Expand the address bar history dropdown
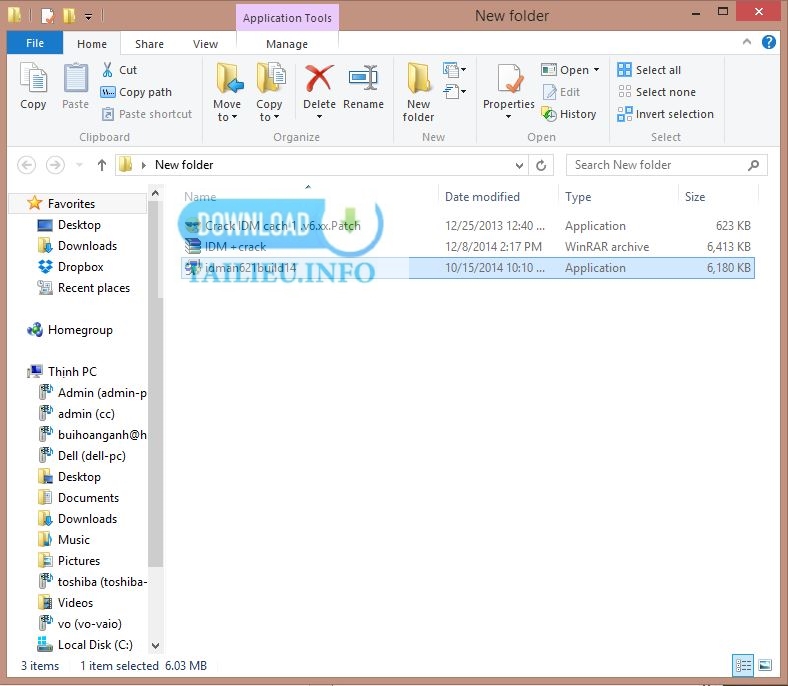 pos(519,165)
